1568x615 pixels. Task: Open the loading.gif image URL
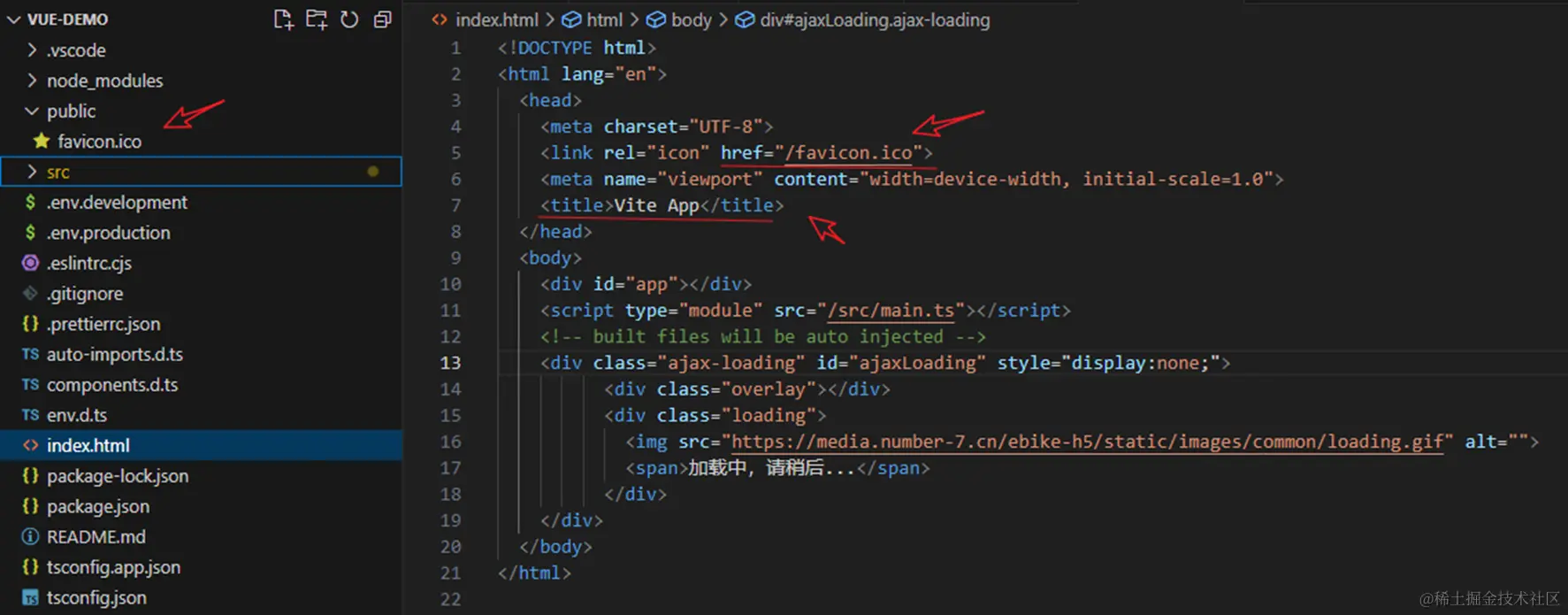(x=1087, y=442)
